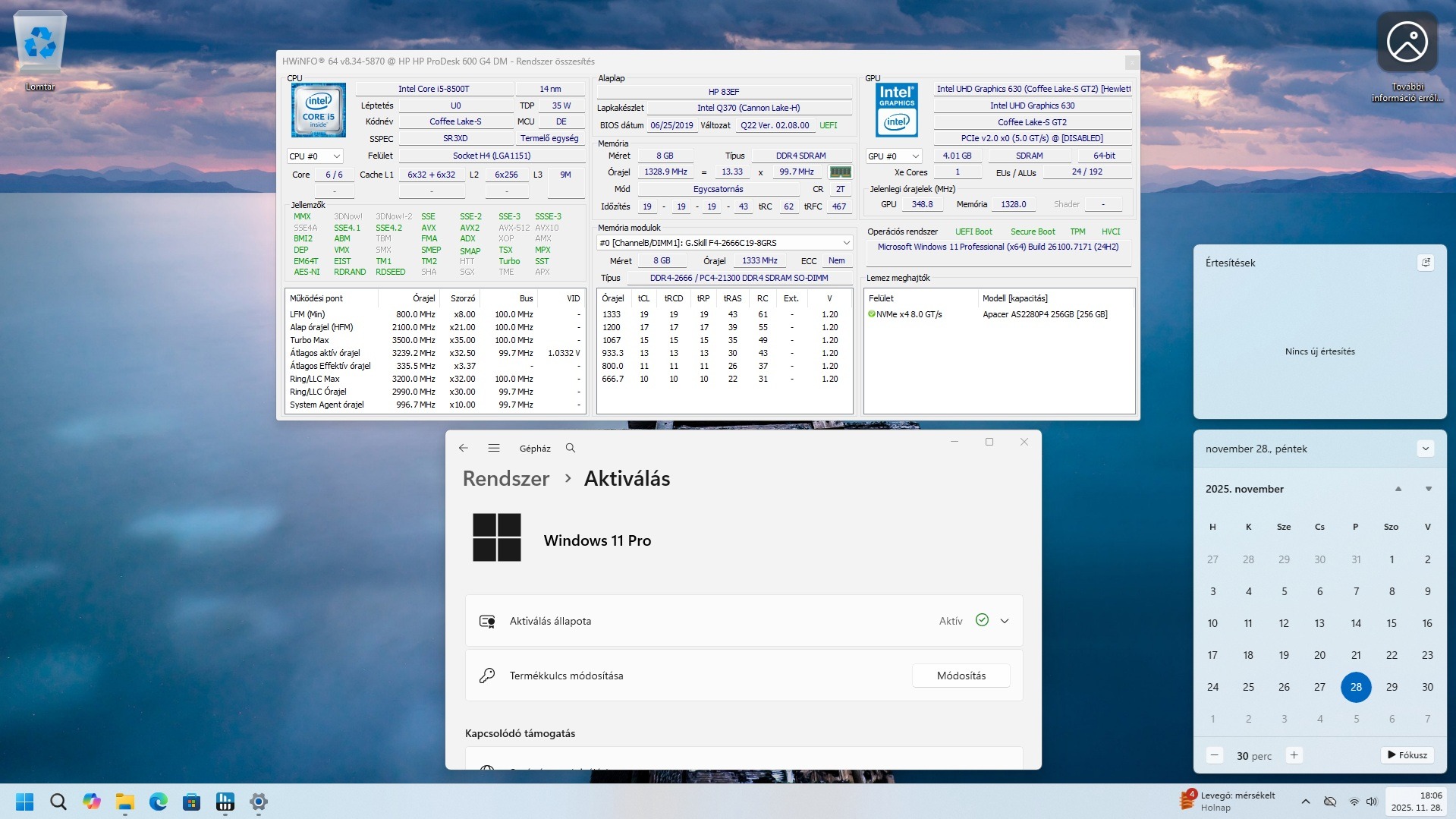Image resolution: width=1456 pixels, height=819 pixels.
Task: Collapse the calendar panel with chevron
Action: tap(1426, 449)
